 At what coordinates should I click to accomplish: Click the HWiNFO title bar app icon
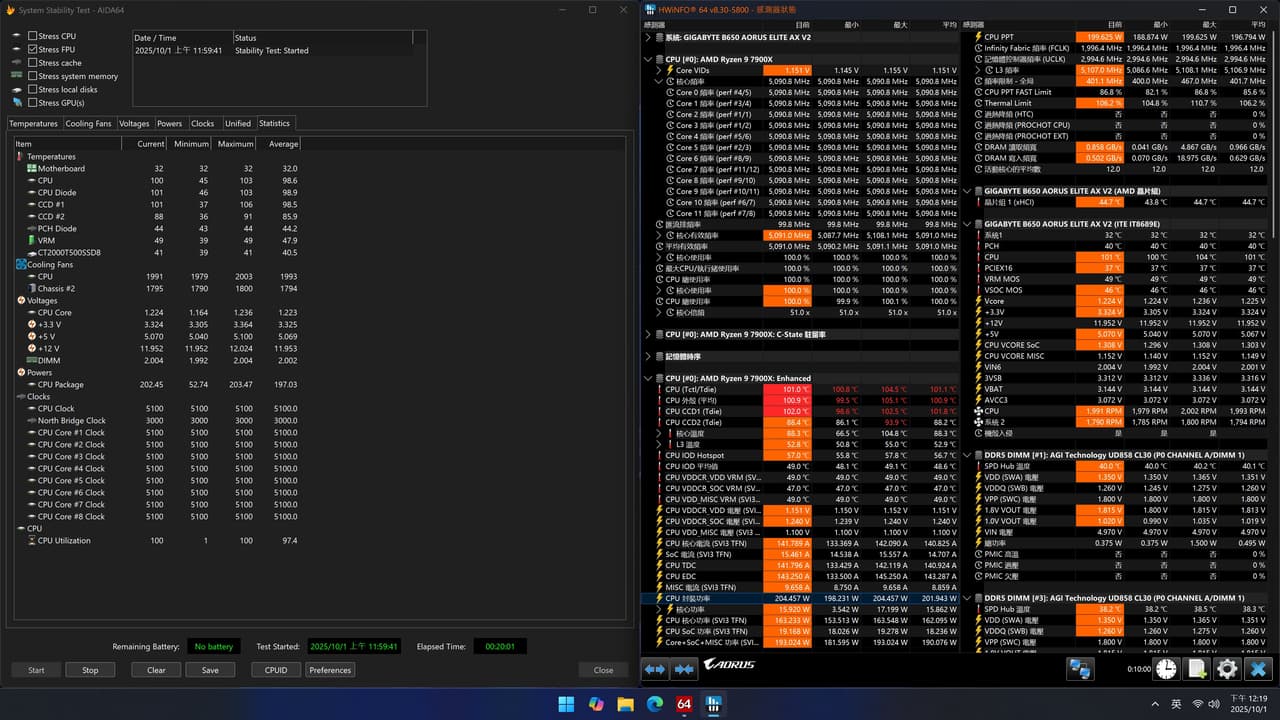[651, 10]
